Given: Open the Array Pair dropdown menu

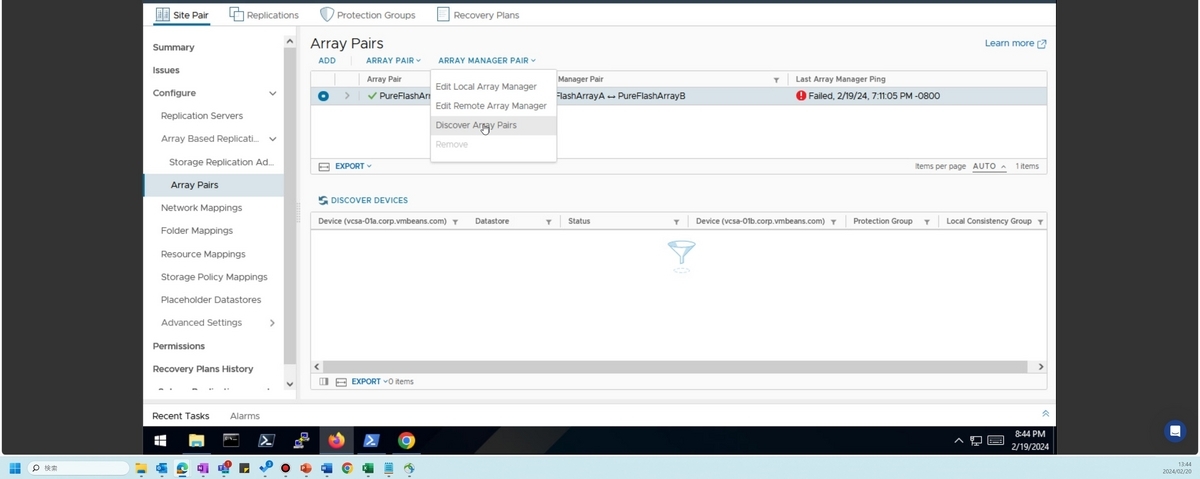Looking at the screenshot, I should [x=394, y=61].
